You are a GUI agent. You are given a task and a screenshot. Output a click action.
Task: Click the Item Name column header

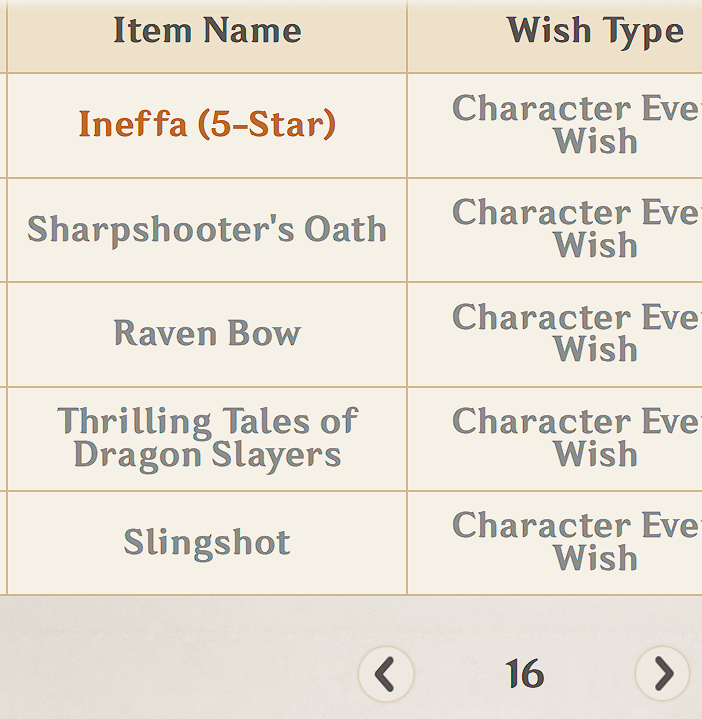[x=207, y=30]
